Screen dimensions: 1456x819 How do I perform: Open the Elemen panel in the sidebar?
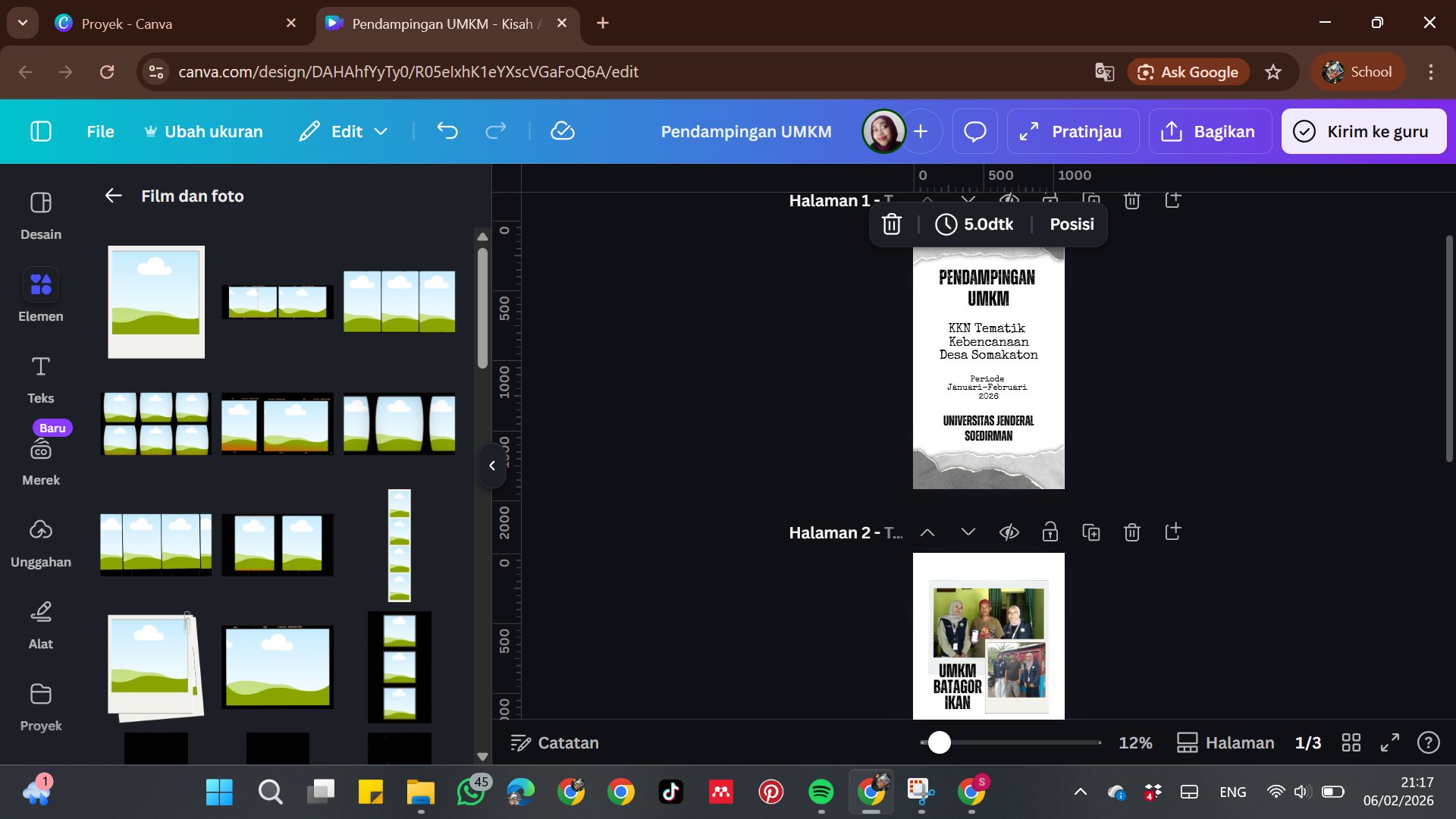coord(40,296)
